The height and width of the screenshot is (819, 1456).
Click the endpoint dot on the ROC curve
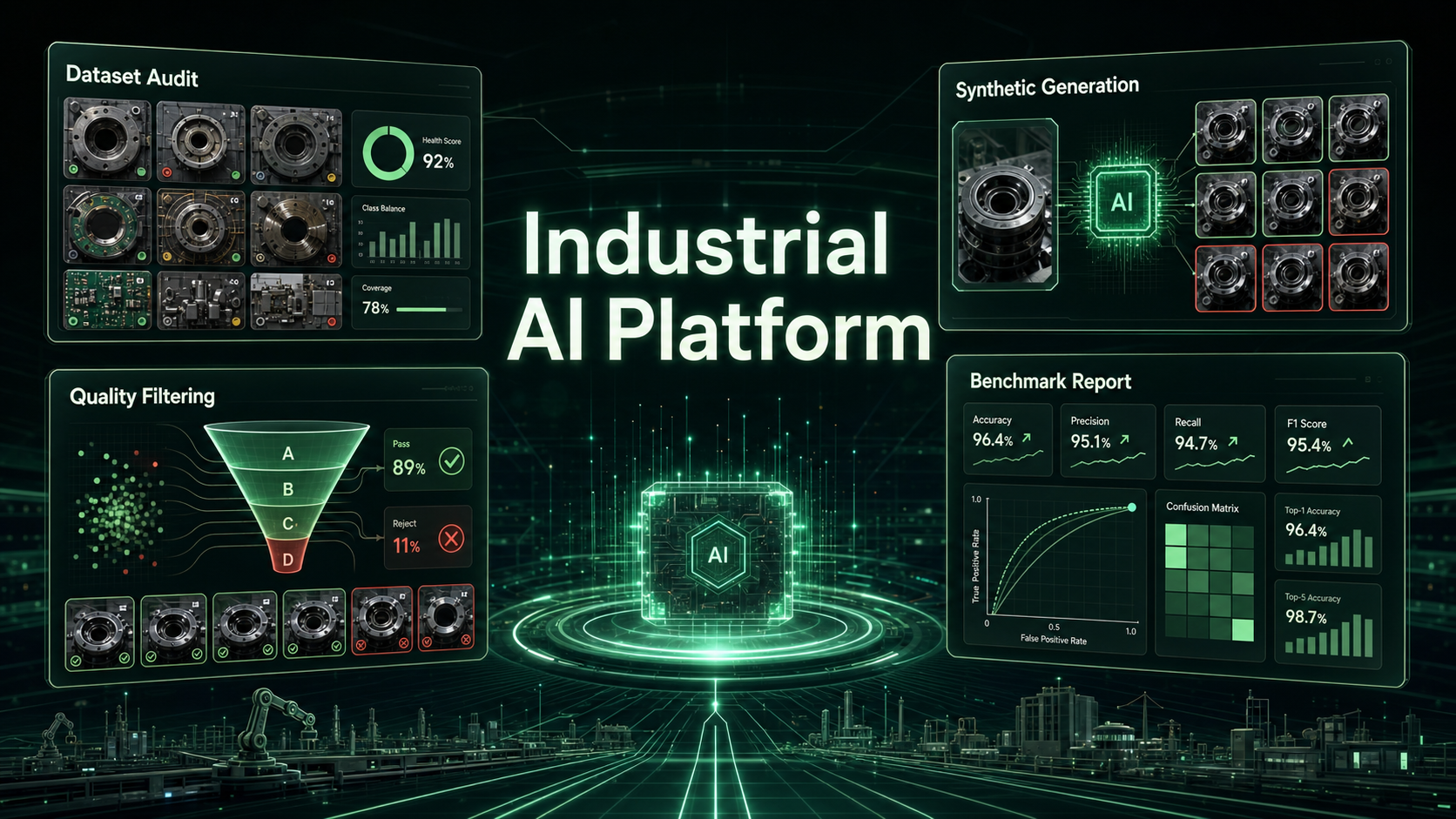(x=1131, y=507)
